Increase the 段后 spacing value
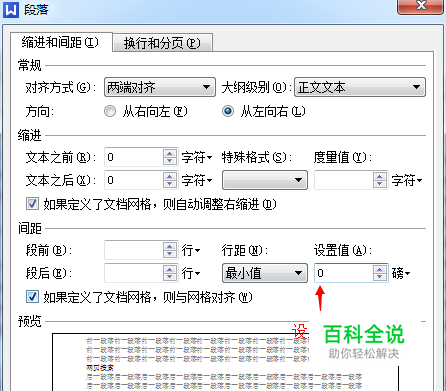 click(170, 269)
